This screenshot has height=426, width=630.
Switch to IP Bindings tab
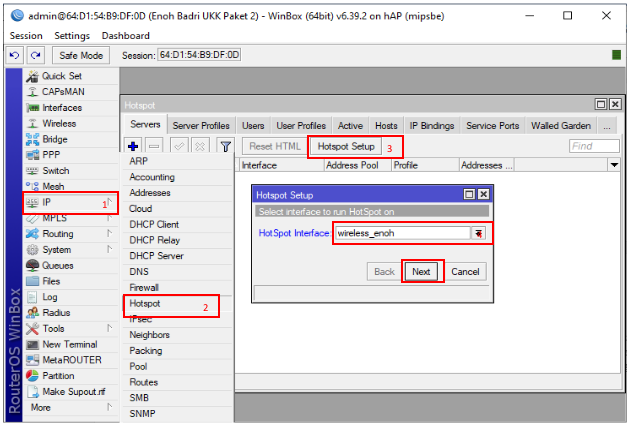(432, 126)
